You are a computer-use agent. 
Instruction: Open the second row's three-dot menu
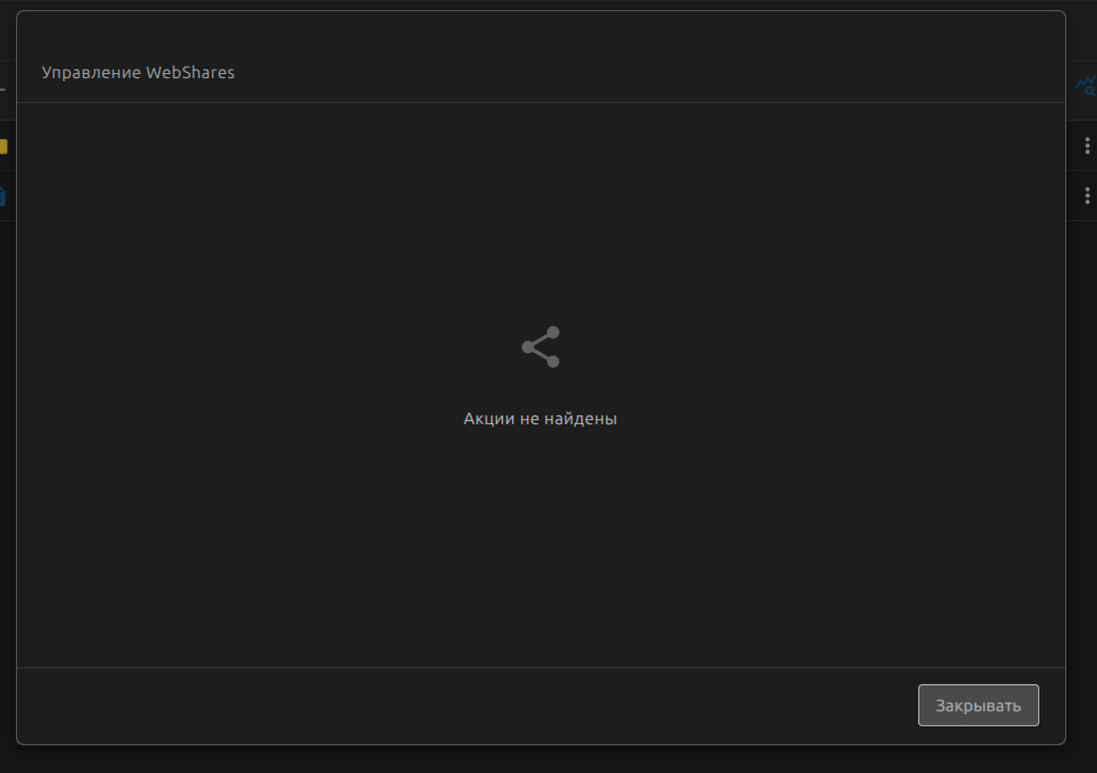pyautogui.click(x=1086, y=196)
